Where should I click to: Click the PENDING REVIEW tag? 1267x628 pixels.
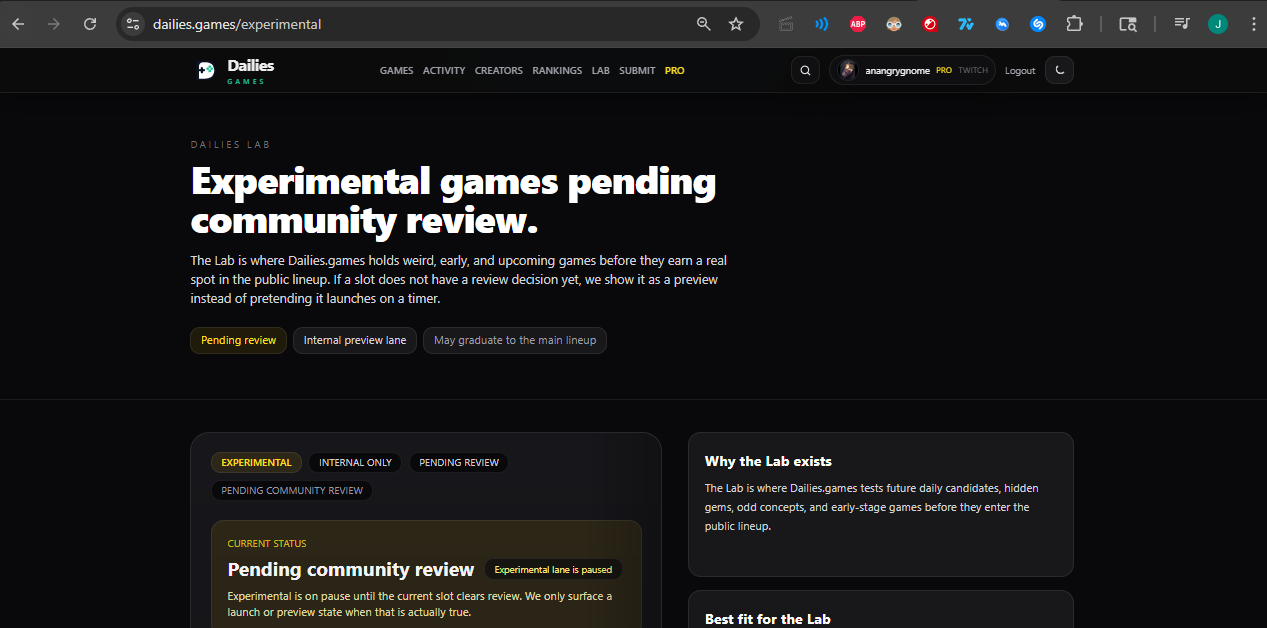tap(459, 463)
